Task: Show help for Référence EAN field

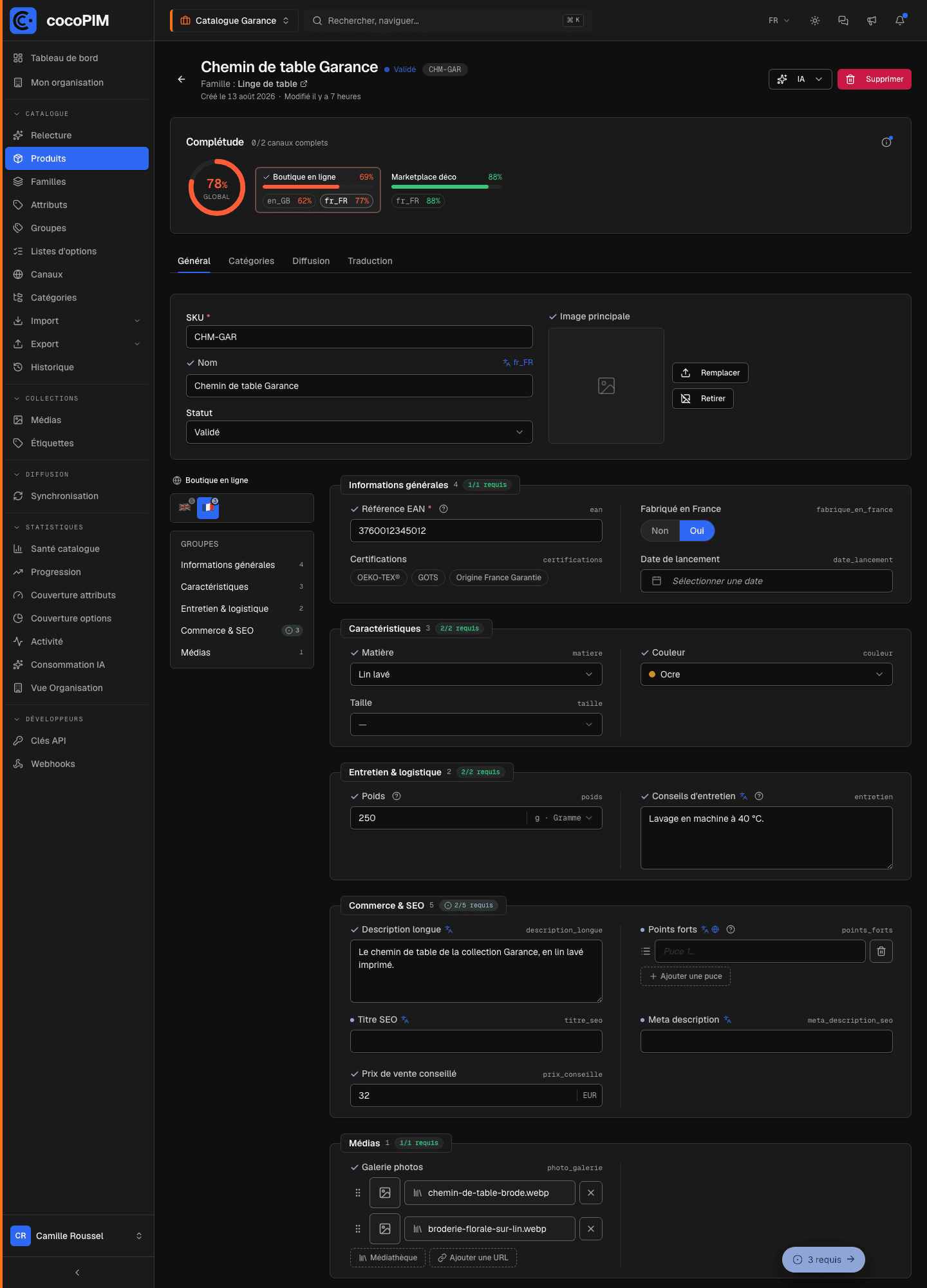Action: coord(444,509)
